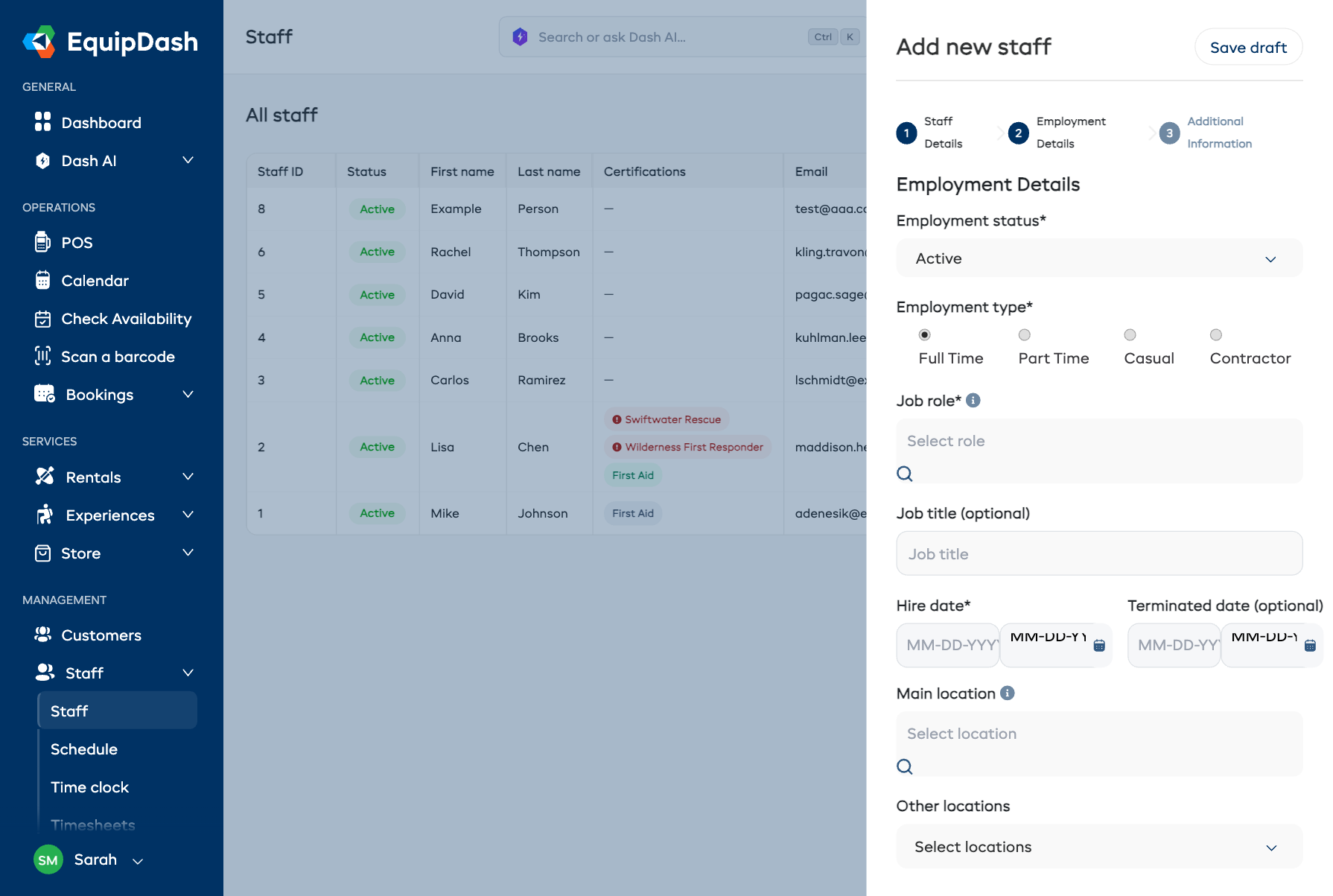Click the Dash AI hexagon icon in sidebar
1333x896 pixels.
click(x=43, y=160)
